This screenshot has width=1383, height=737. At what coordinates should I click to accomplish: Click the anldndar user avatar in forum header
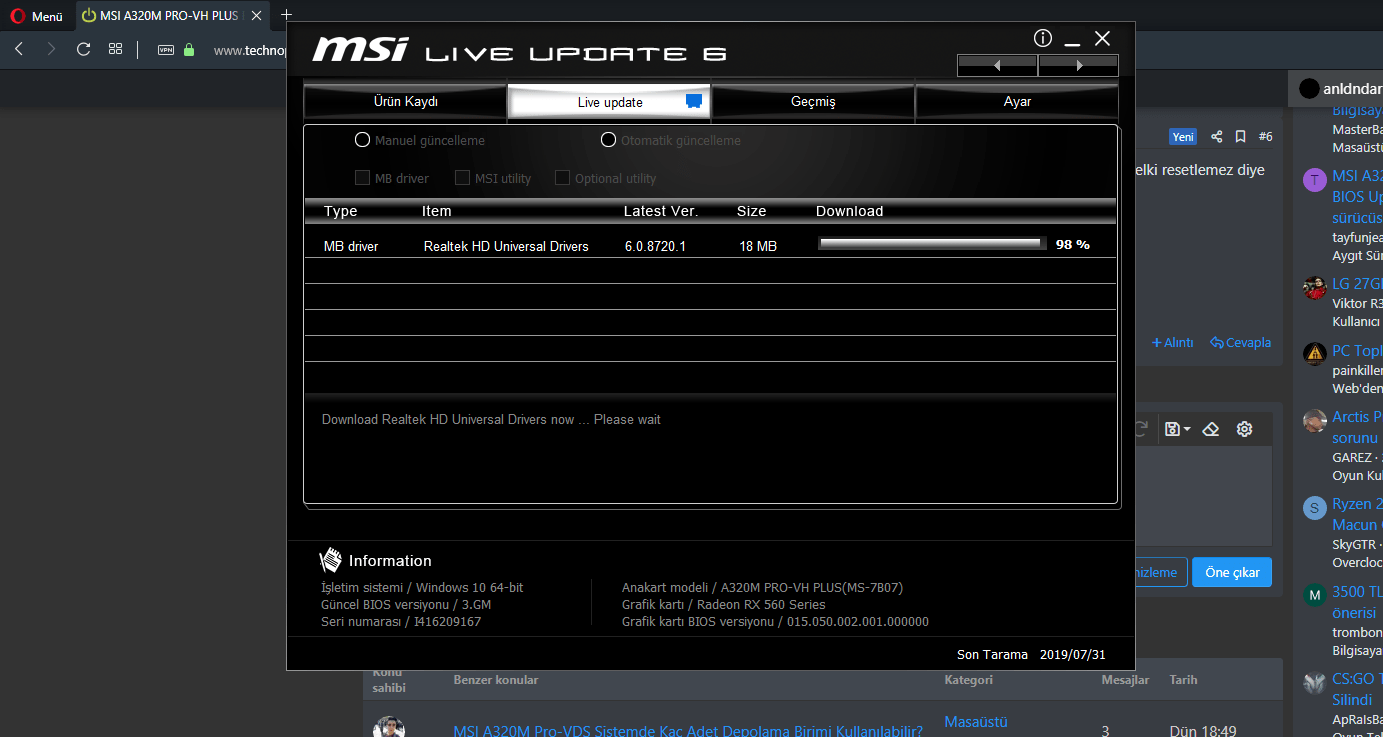coord(1308,88)
